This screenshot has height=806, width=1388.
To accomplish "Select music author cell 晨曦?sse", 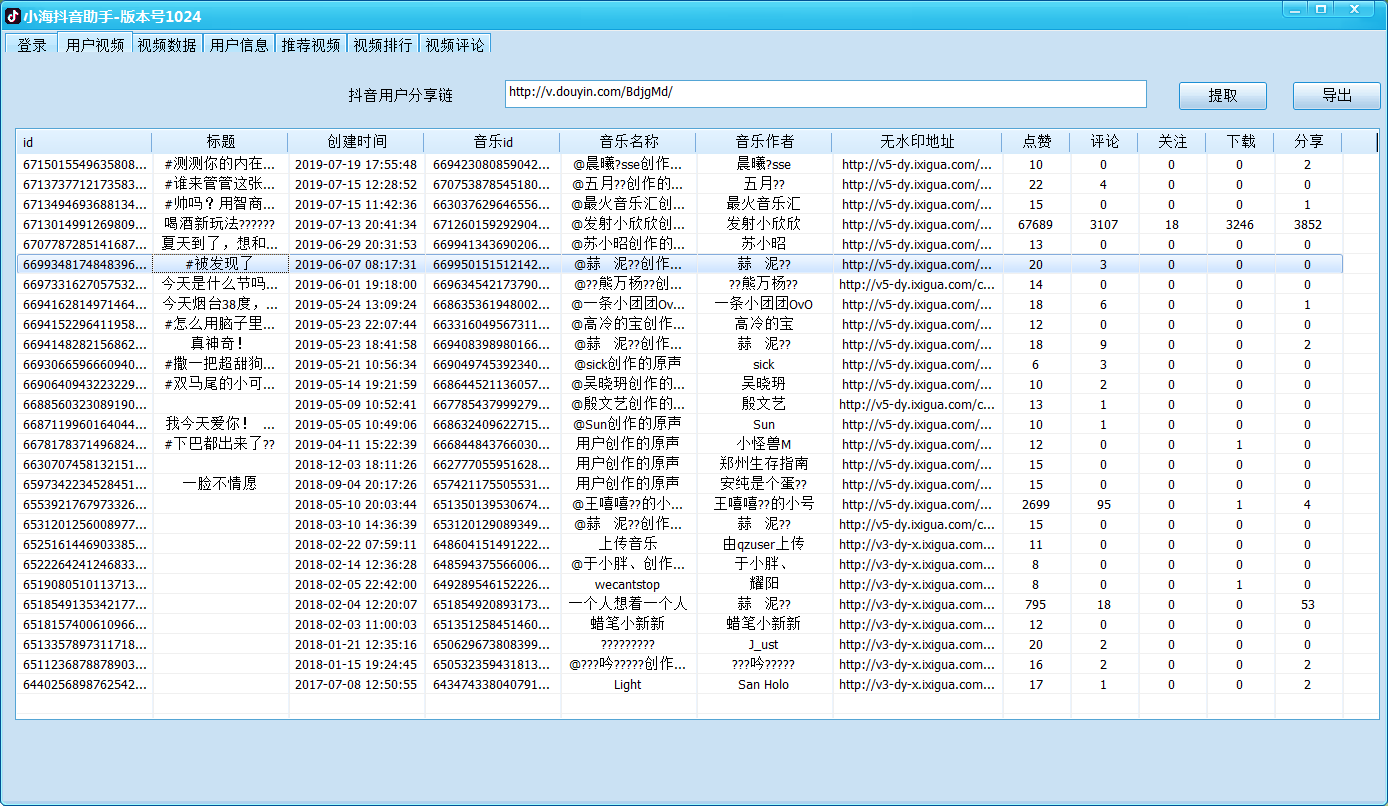I will 765,164.
